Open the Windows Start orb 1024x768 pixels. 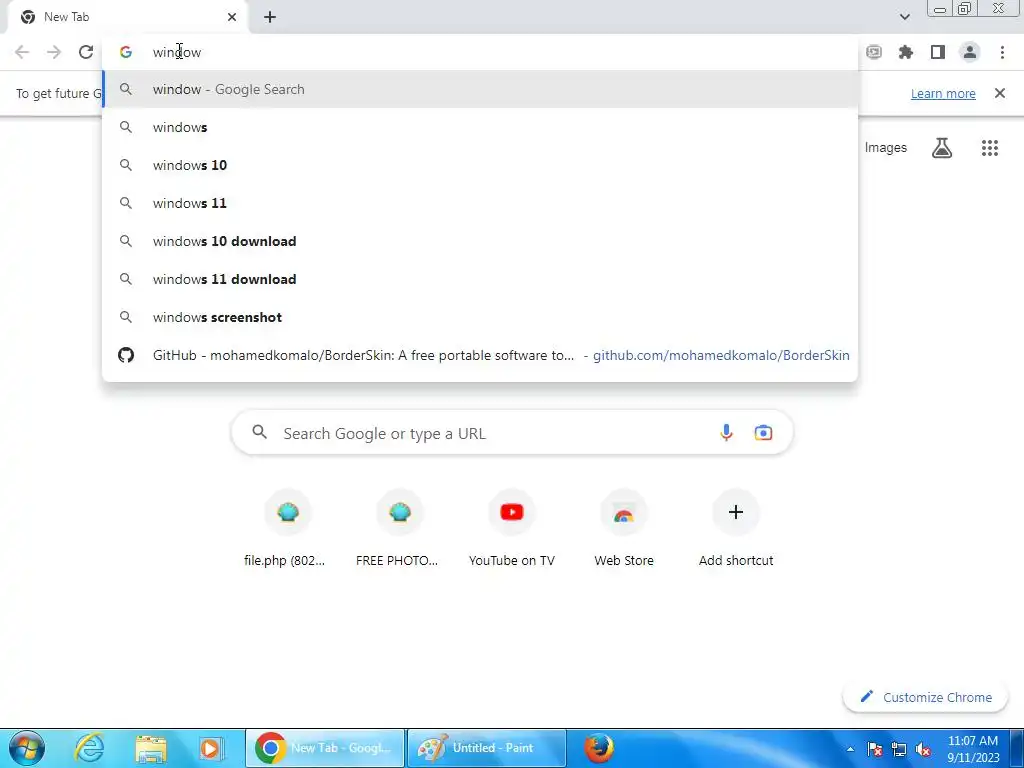[27, 748]
